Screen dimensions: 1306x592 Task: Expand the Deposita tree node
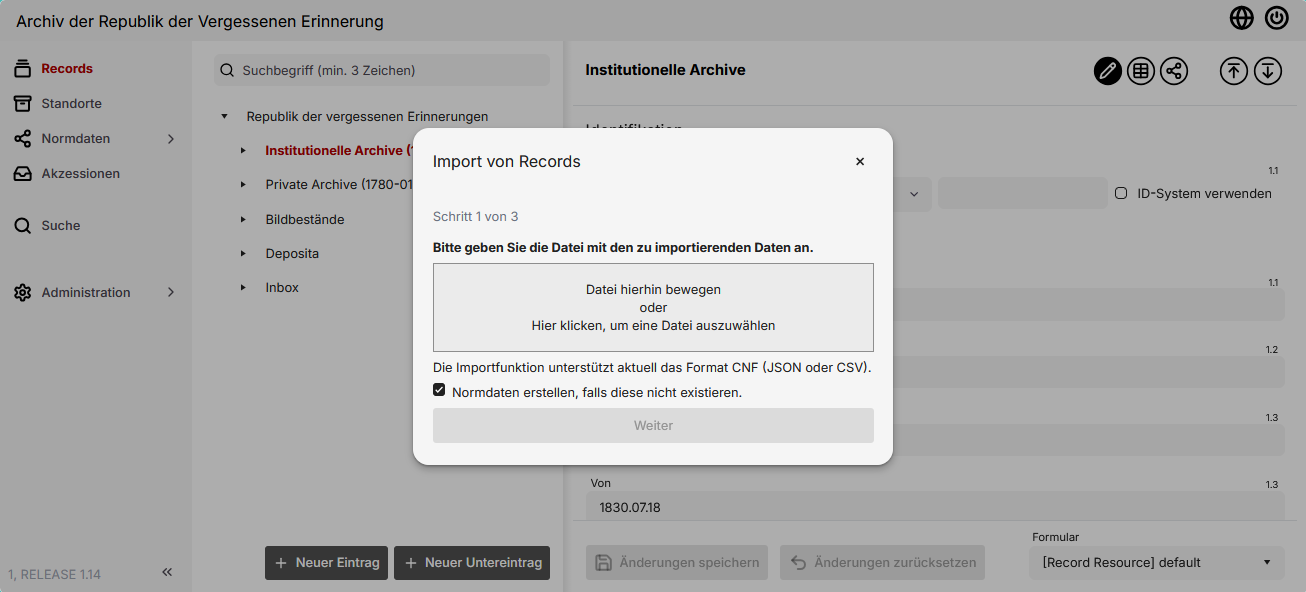click(x=243, y=253)
